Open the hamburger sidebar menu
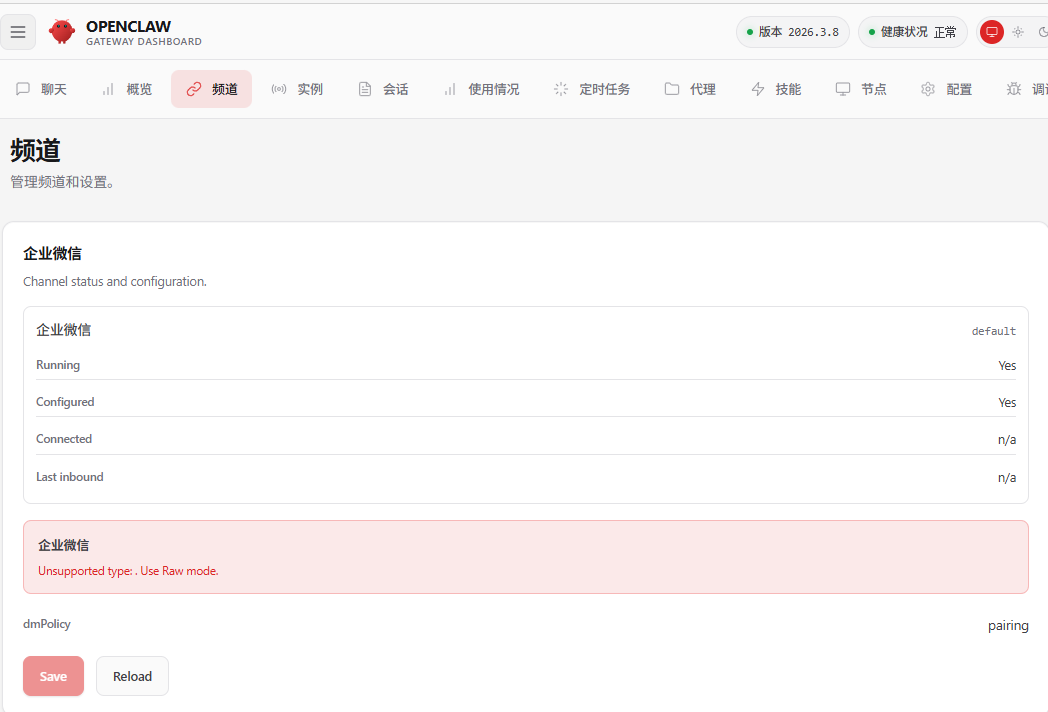 18,31
